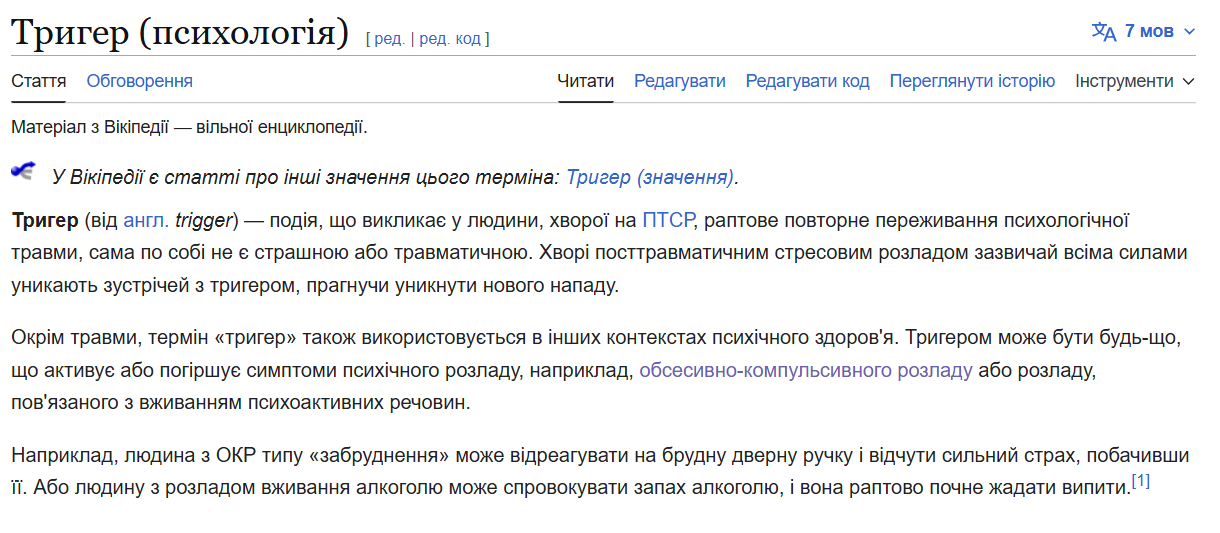Click the disambiguation note icon
This screenshot has width=1220, height=533.
click(23, 170)
